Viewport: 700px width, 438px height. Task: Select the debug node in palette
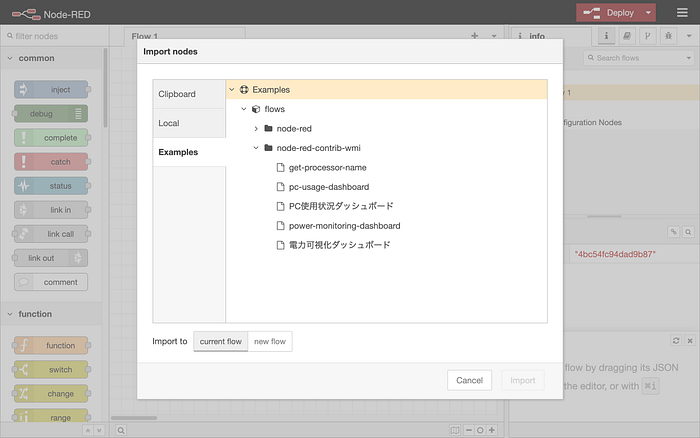51,113
